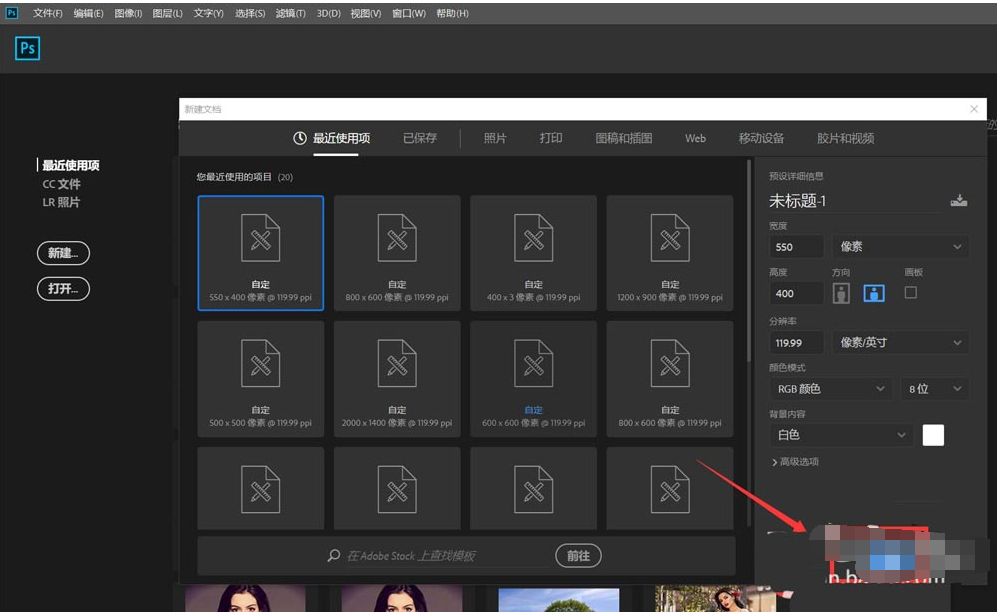Open the 像素/英寸 resolution unit dropdown
This screenshot has height=613, width=997.
click(900, 342)
